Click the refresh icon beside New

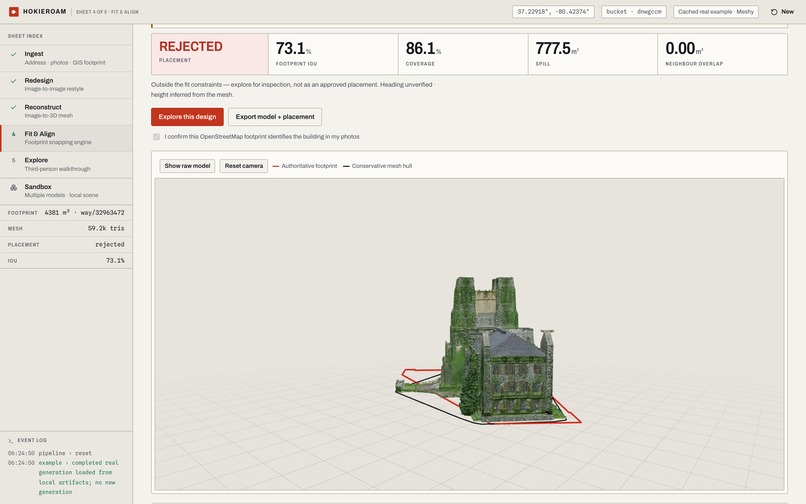point(774,12)
